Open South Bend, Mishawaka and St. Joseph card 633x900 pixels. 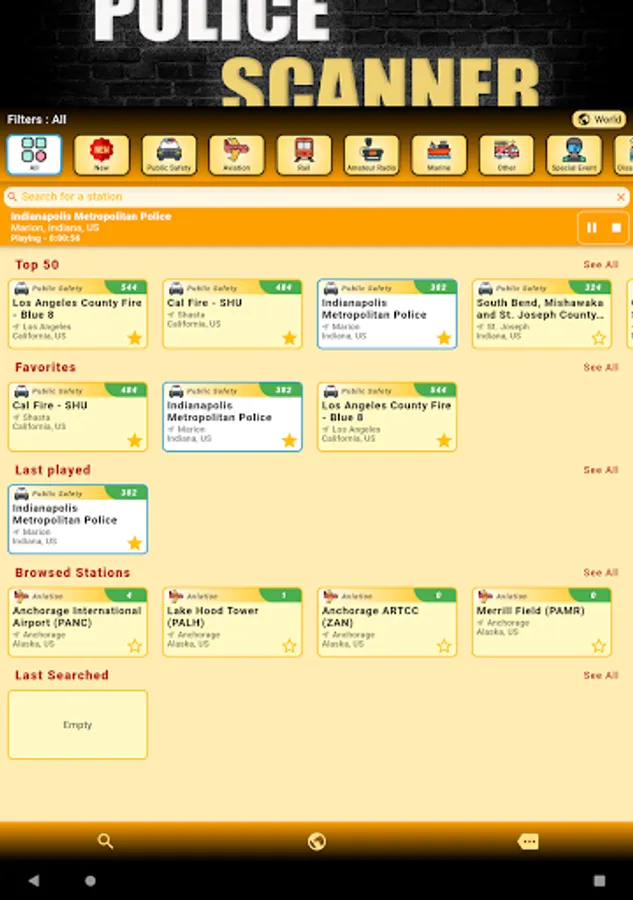542,314
